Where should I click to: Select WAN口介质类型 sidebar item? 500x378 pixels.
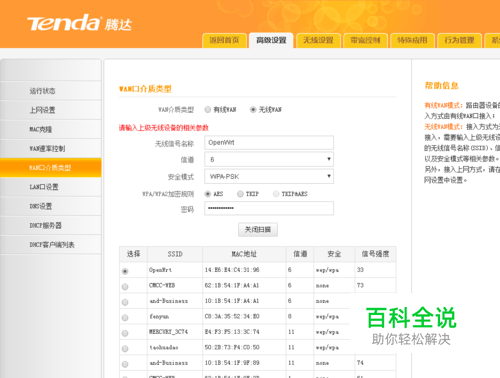(51, 168)
